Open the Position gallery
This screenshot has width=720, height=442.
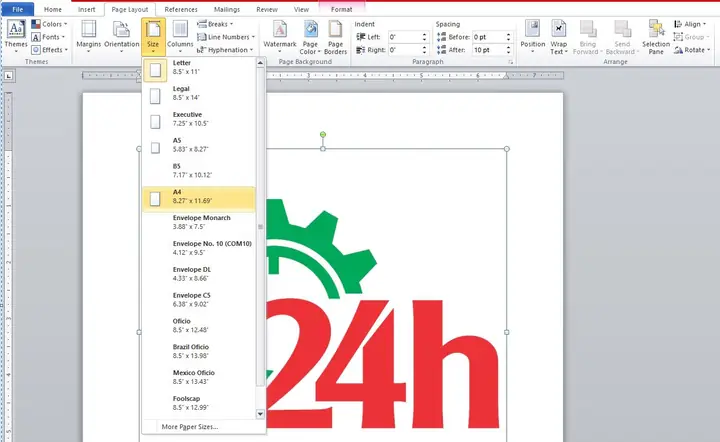(x=533, y=36)
